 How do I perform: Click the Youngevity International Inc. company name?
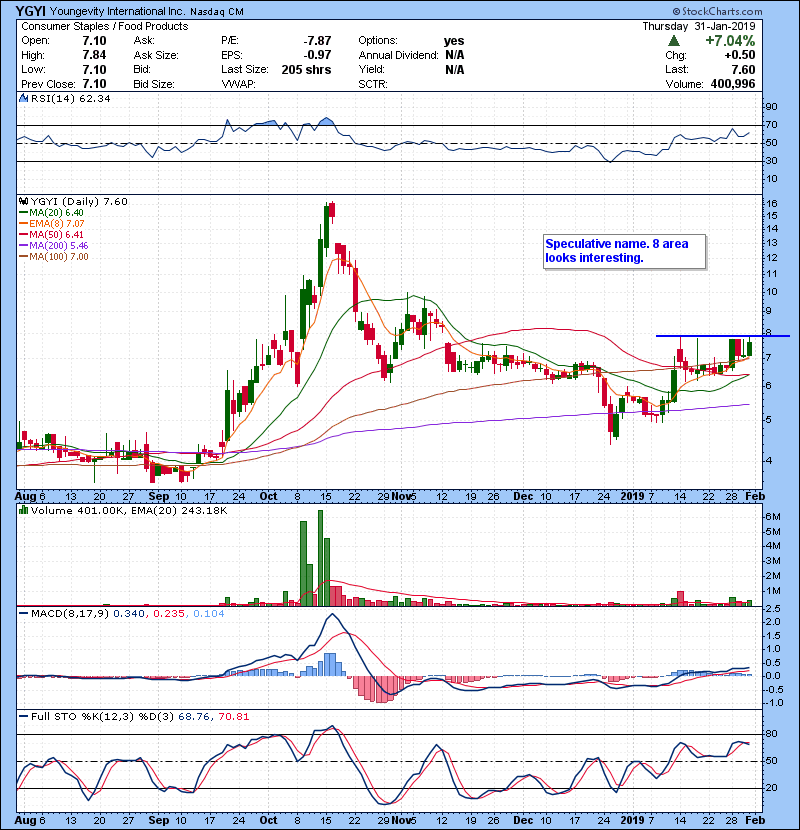point(118,11)
